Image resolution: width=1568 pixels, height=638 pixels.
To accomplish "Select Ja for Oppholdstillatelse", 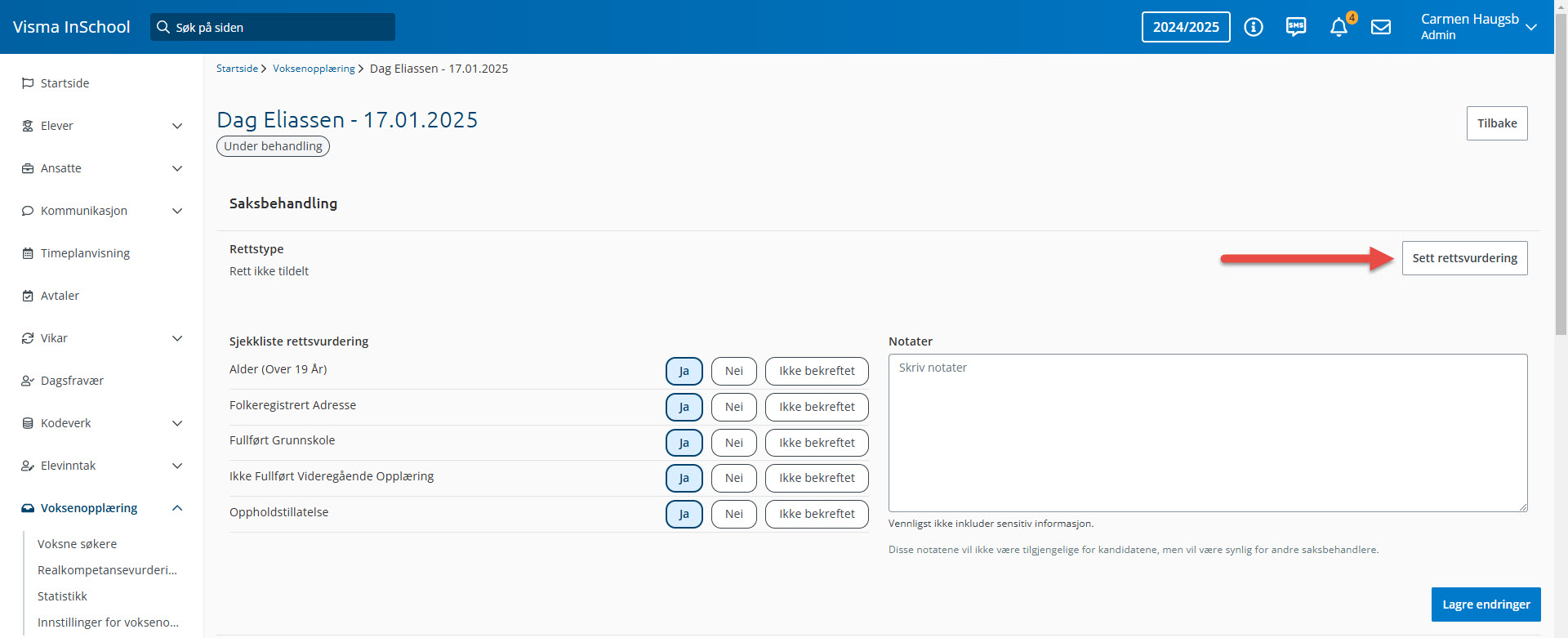I will [x=684, y=514].
